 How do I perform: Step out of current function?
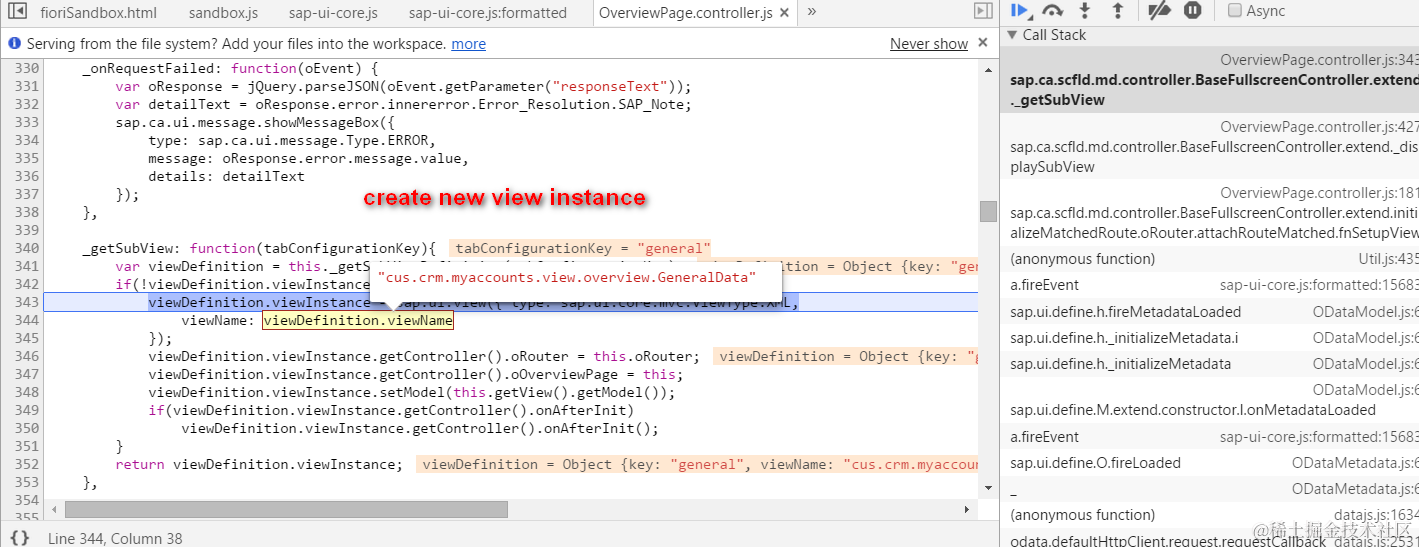(1117, 11)
